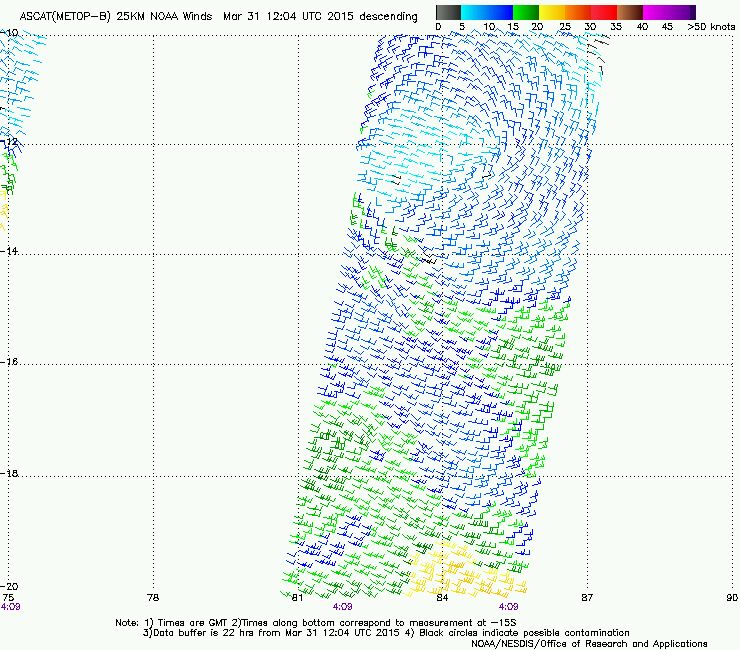The image size is (740, 650).
Task: Click the 'Note: 1) Times are GMT' line
Action: (315, 623)
